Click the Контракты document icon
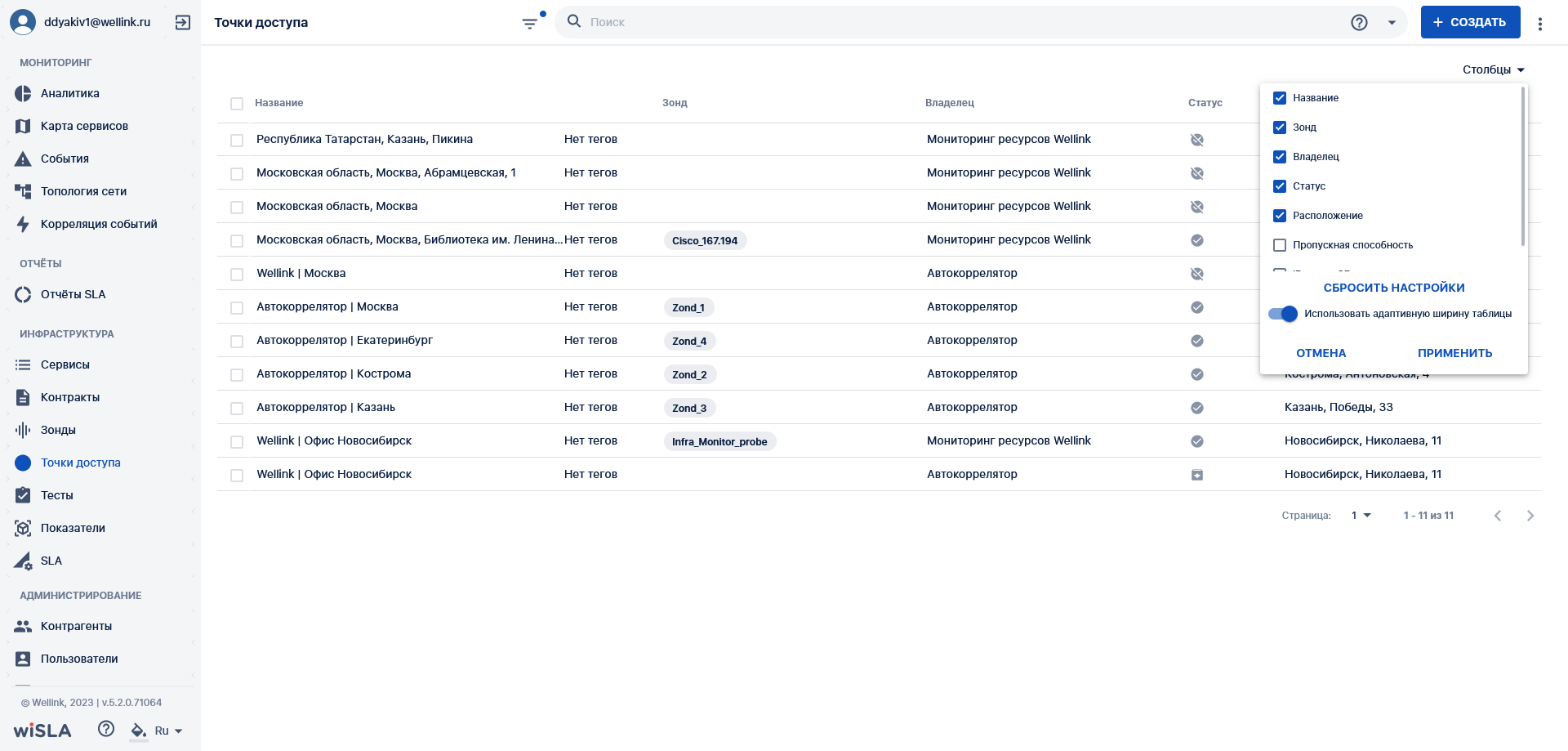Viewport: 1568px width, 751px height. tap(23, 397)
